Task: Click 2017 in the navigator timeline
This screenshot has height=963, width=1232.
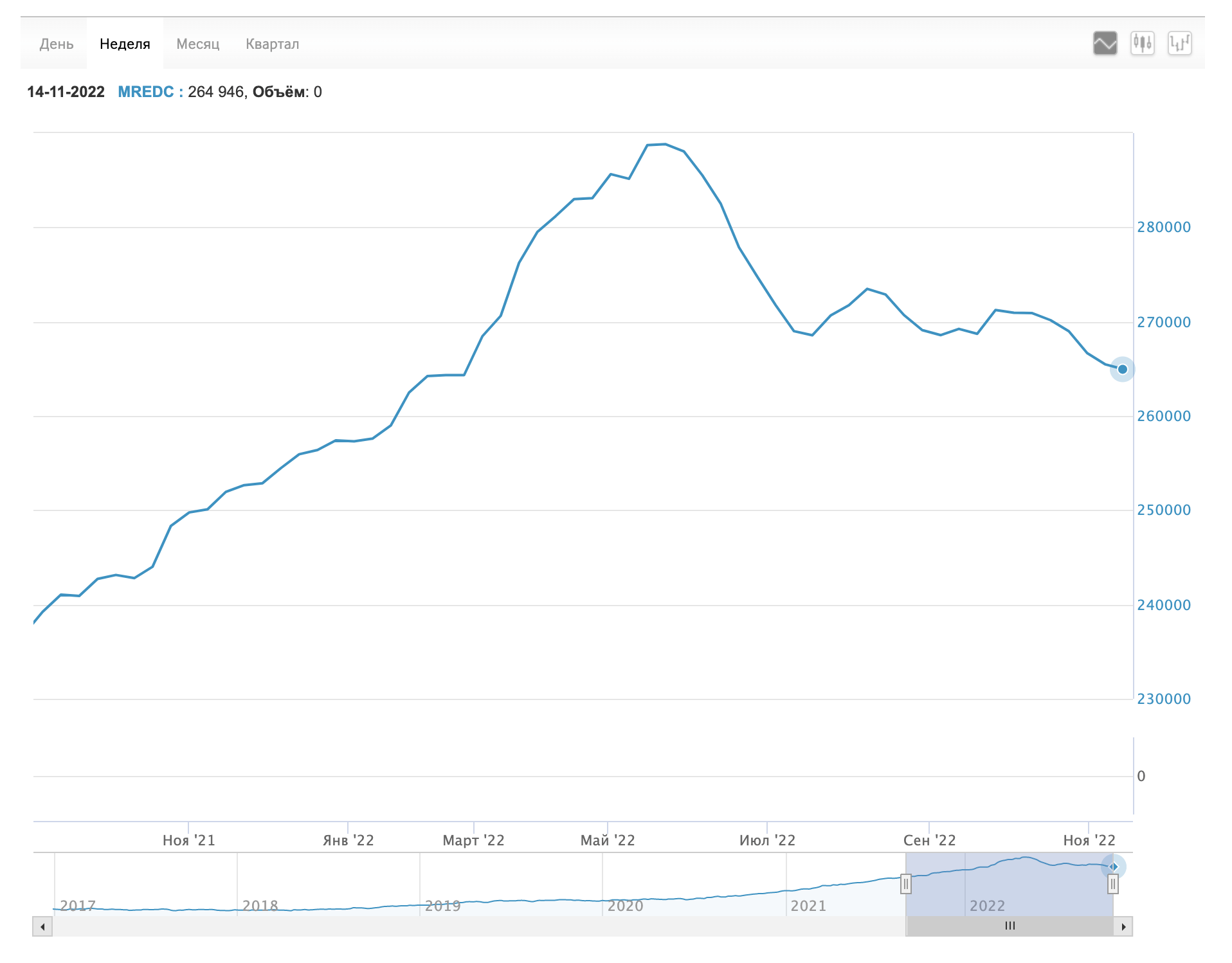Action: [78, 906]
